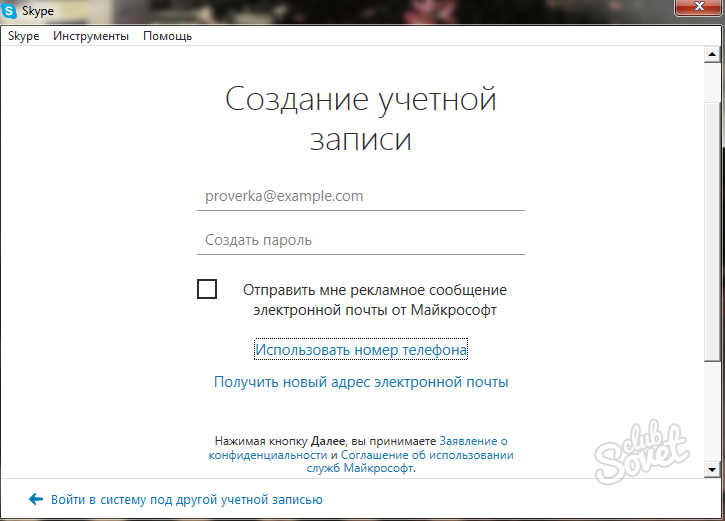Click the Создать пароль password field

pos(360,240)
